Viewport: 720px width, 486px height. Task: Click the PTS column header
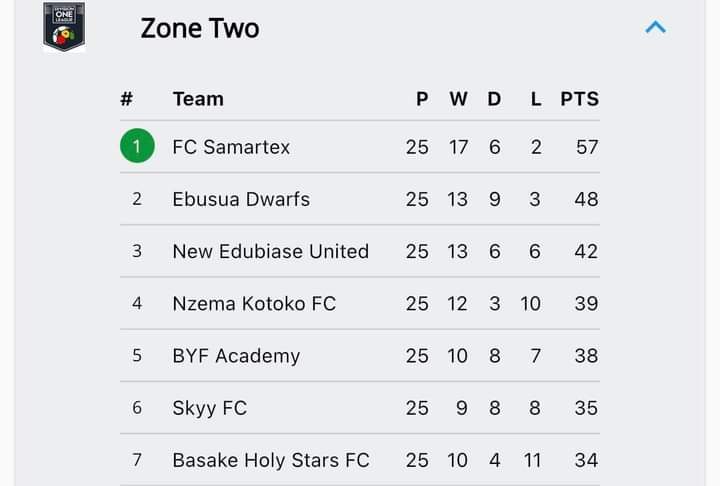point(579,99)
